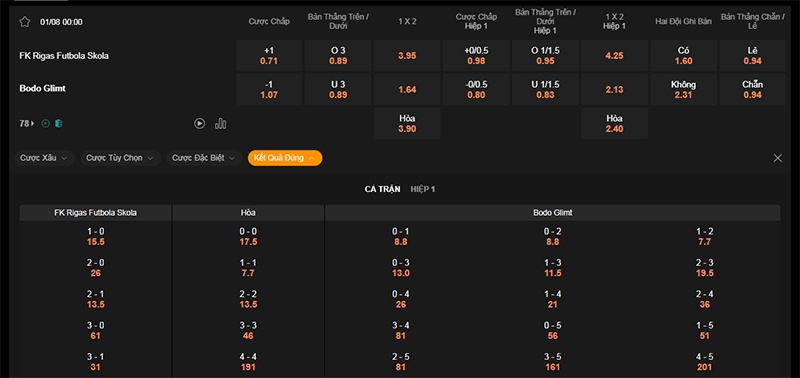This screenshot has height=378, width=800.
Task: Expand the Cược Đặc Biệt dropdown
Action: point(204,158)
